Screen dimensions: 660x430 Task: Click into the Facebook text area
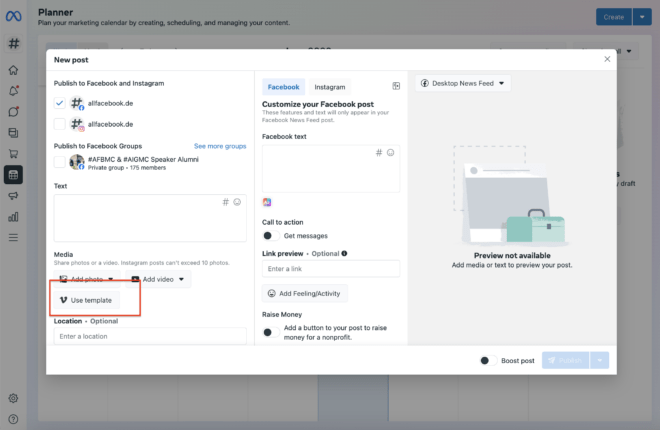[x=331, y=169]
